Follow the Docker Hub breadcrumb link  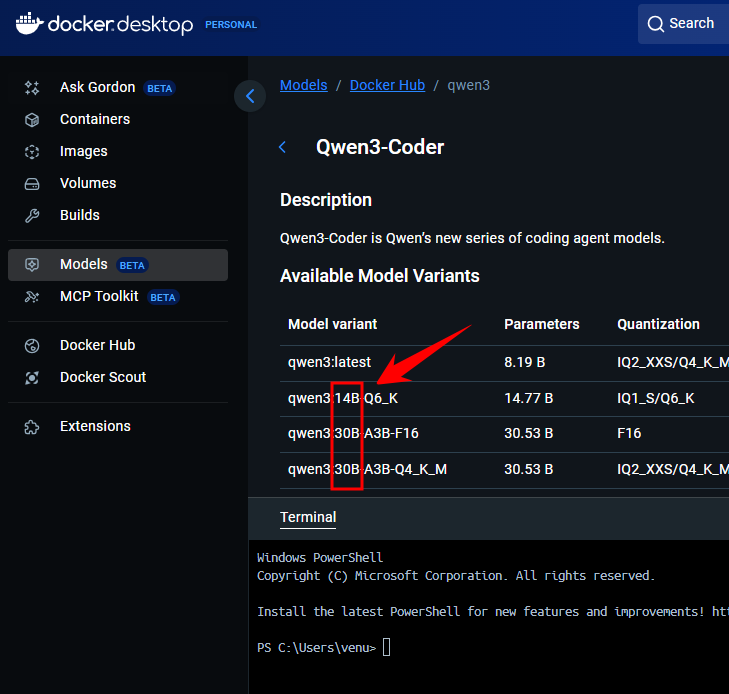[x=387, y=86]
